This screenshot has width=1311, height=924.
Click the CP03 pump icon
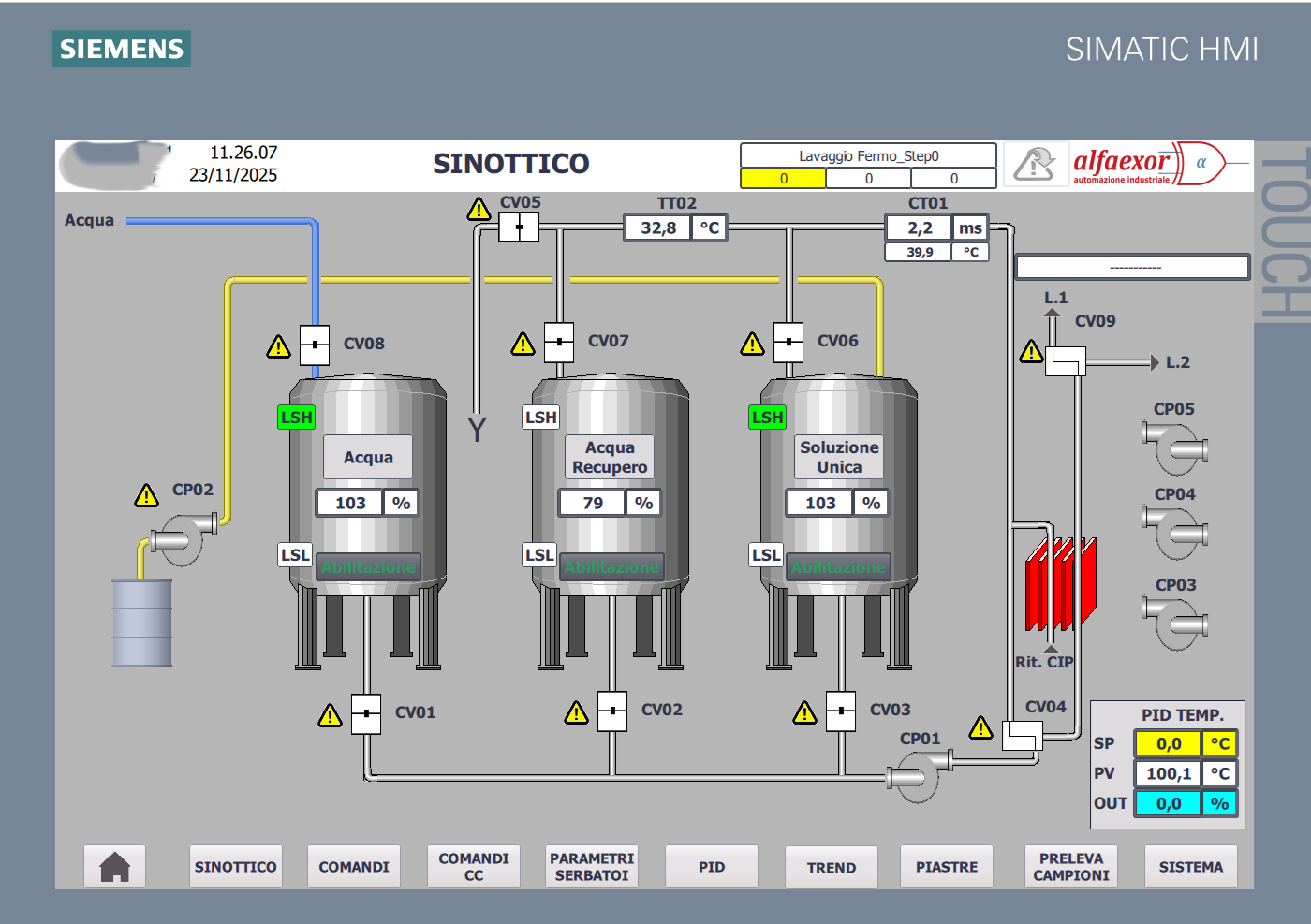(1175, 623)
